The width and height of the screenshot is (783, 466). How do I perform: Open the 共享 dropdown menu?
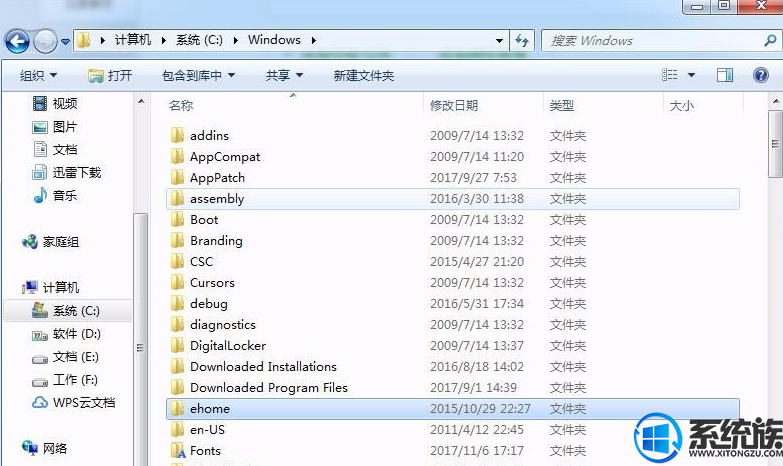[x=284, y=75]
